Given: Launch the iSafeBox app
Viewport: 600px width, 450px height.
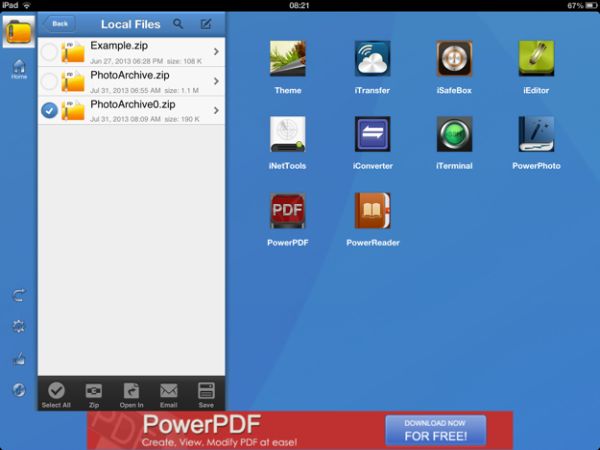Looking at the screenshot, I should 454,59.
